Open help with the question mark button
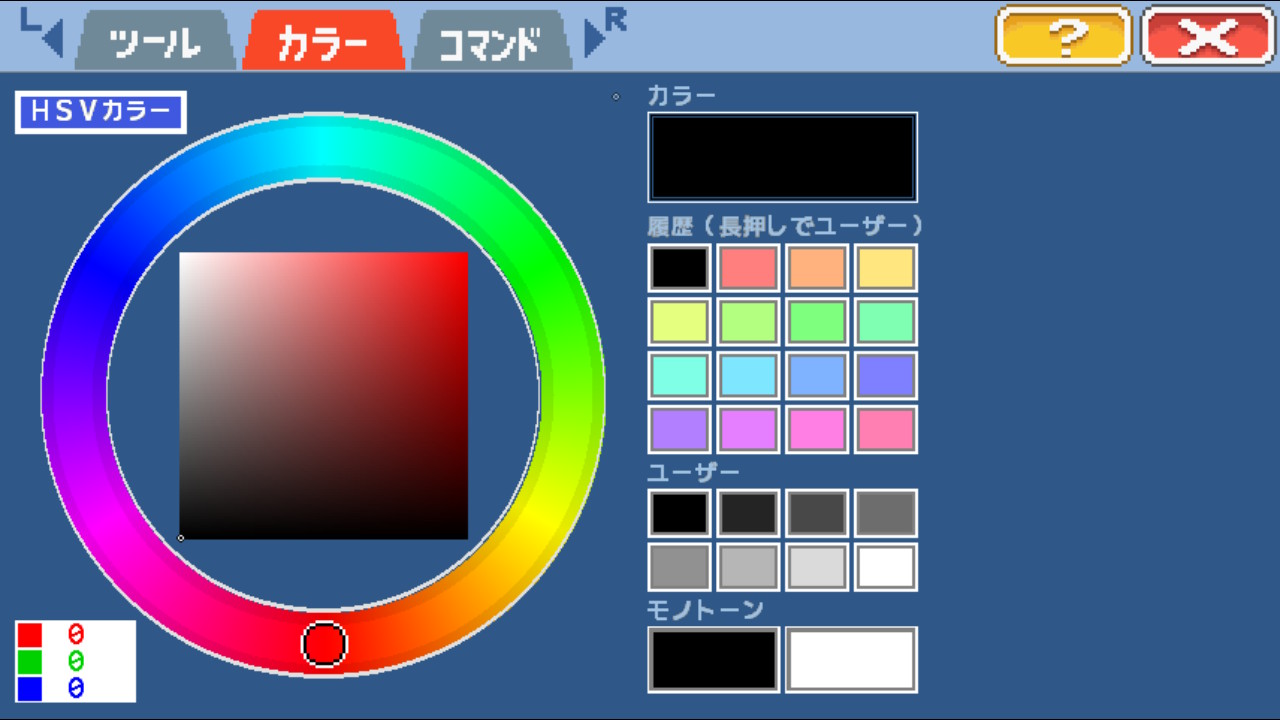Image resolution: width=1280 pixels, height=720 pixels. 1064,36
